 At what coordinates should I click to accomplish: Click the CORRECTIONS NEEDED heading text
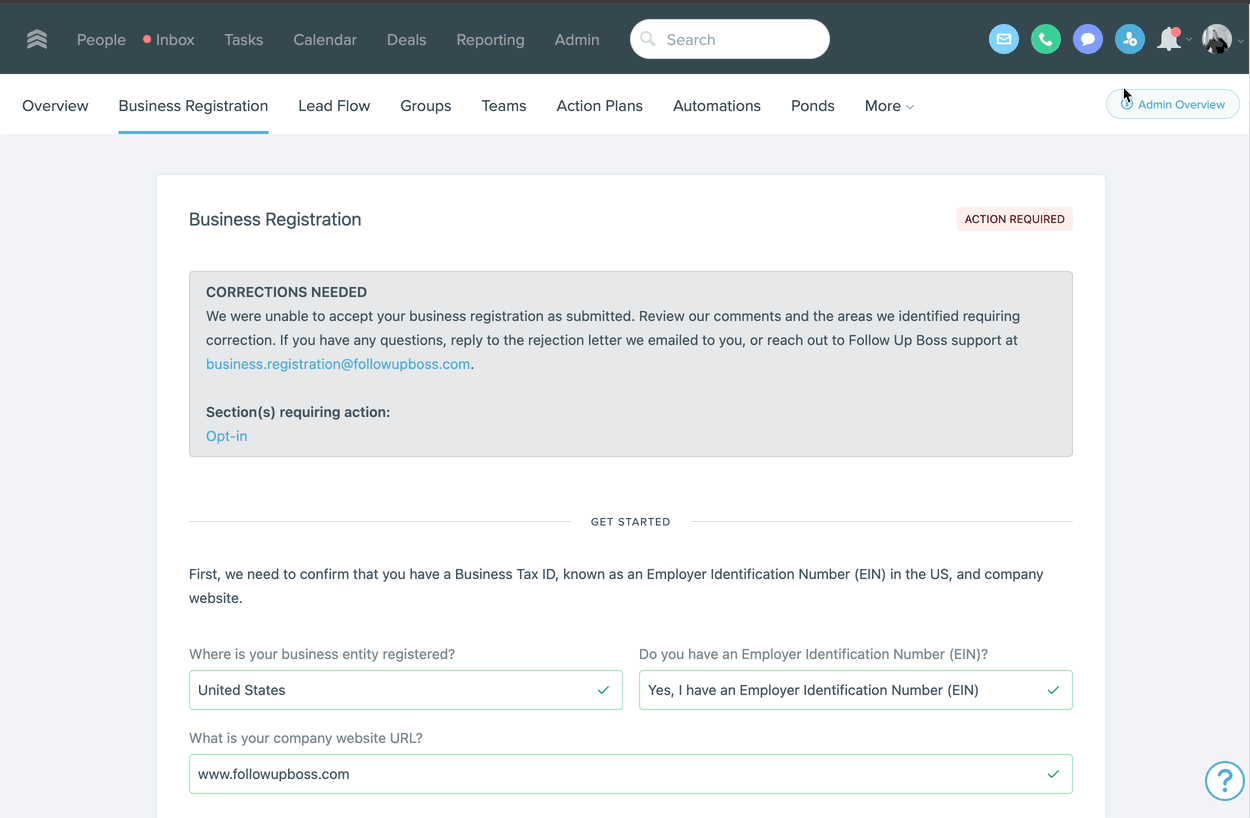[286, 292]
